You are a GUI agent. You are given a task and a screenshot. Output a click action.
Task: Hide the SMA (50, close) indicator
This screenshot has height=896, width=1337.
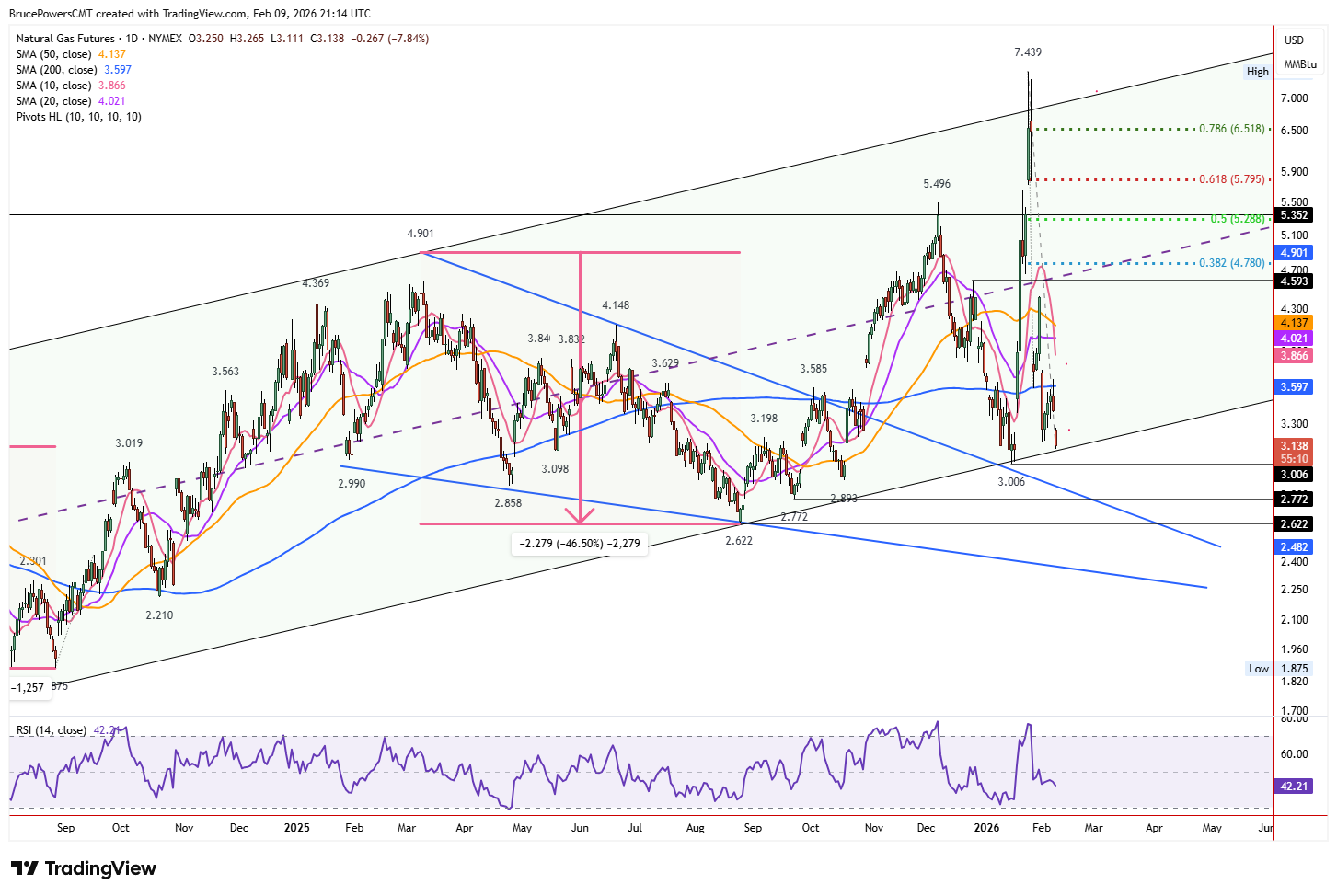pos(52,53)
